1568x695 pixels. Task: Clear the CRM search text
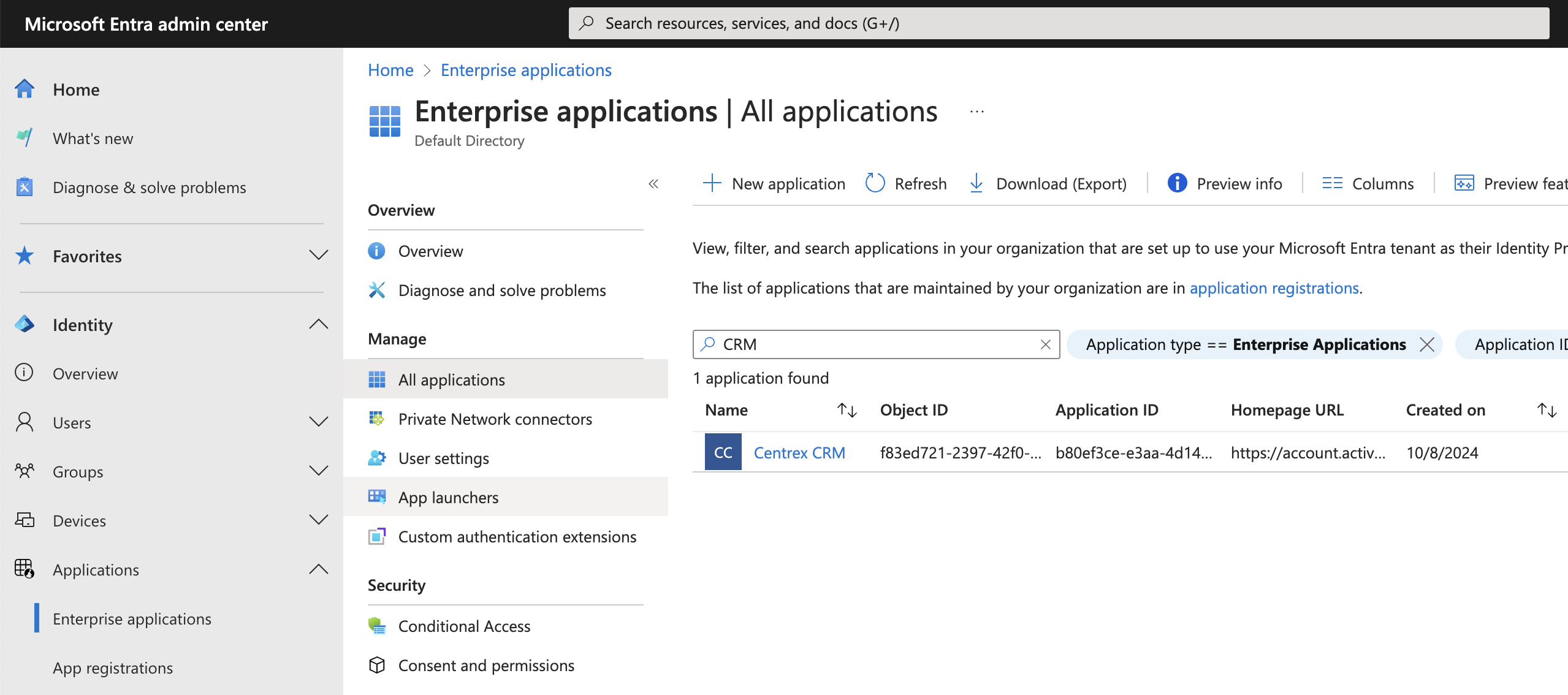coord(1046,344)
